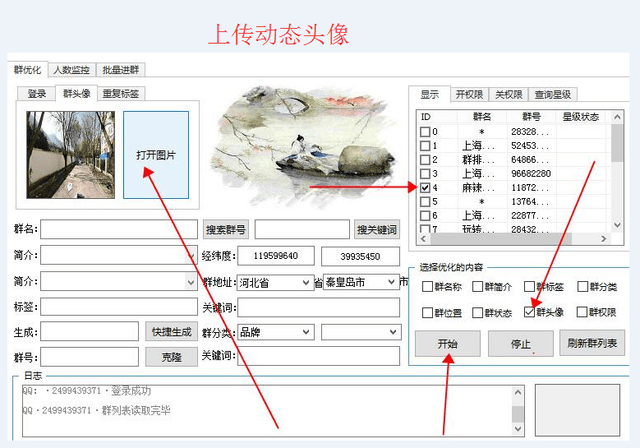Click the group list scroll-left arrow

pyautogui.click(x=423, y=239)
